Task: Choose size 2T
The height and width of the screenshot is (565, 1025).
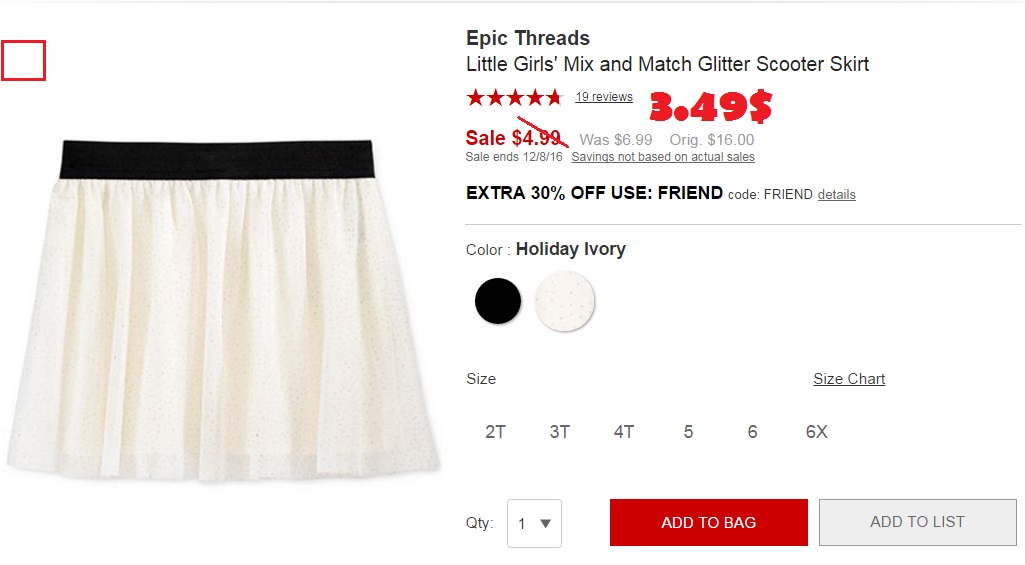Action: coord(496,432)
